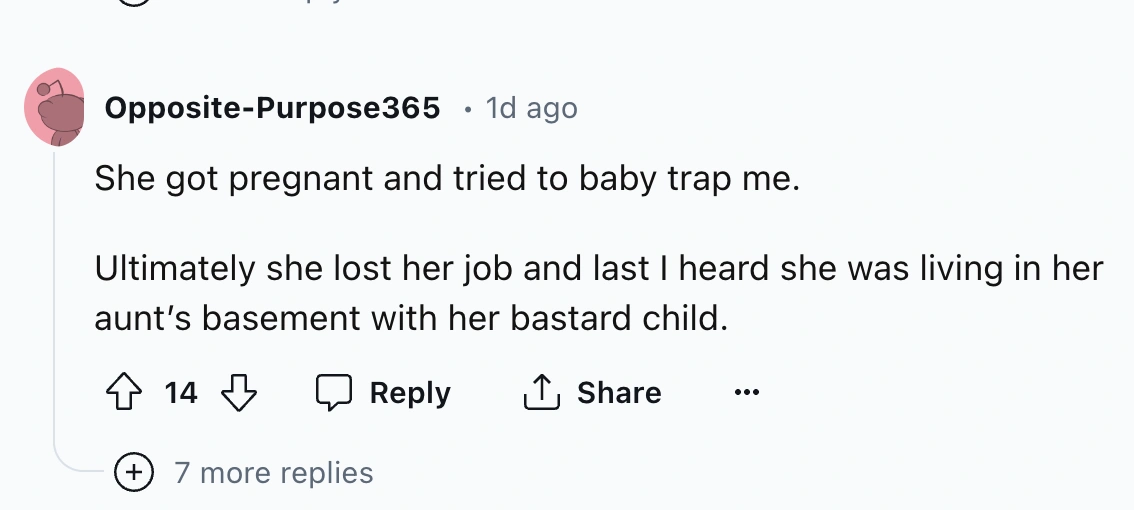Open Opposite-Purpose365's pink avatar
Screen dimensions: 1134x510
(x=55, y=107)
